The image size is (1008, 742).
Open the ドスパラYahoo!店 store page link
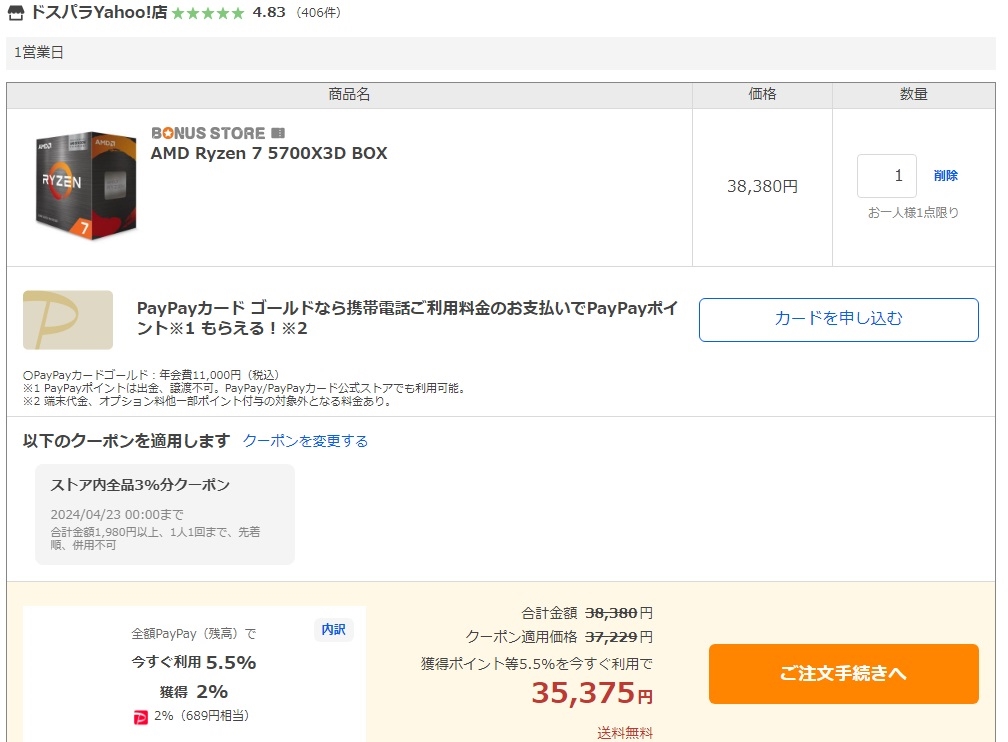99,13
